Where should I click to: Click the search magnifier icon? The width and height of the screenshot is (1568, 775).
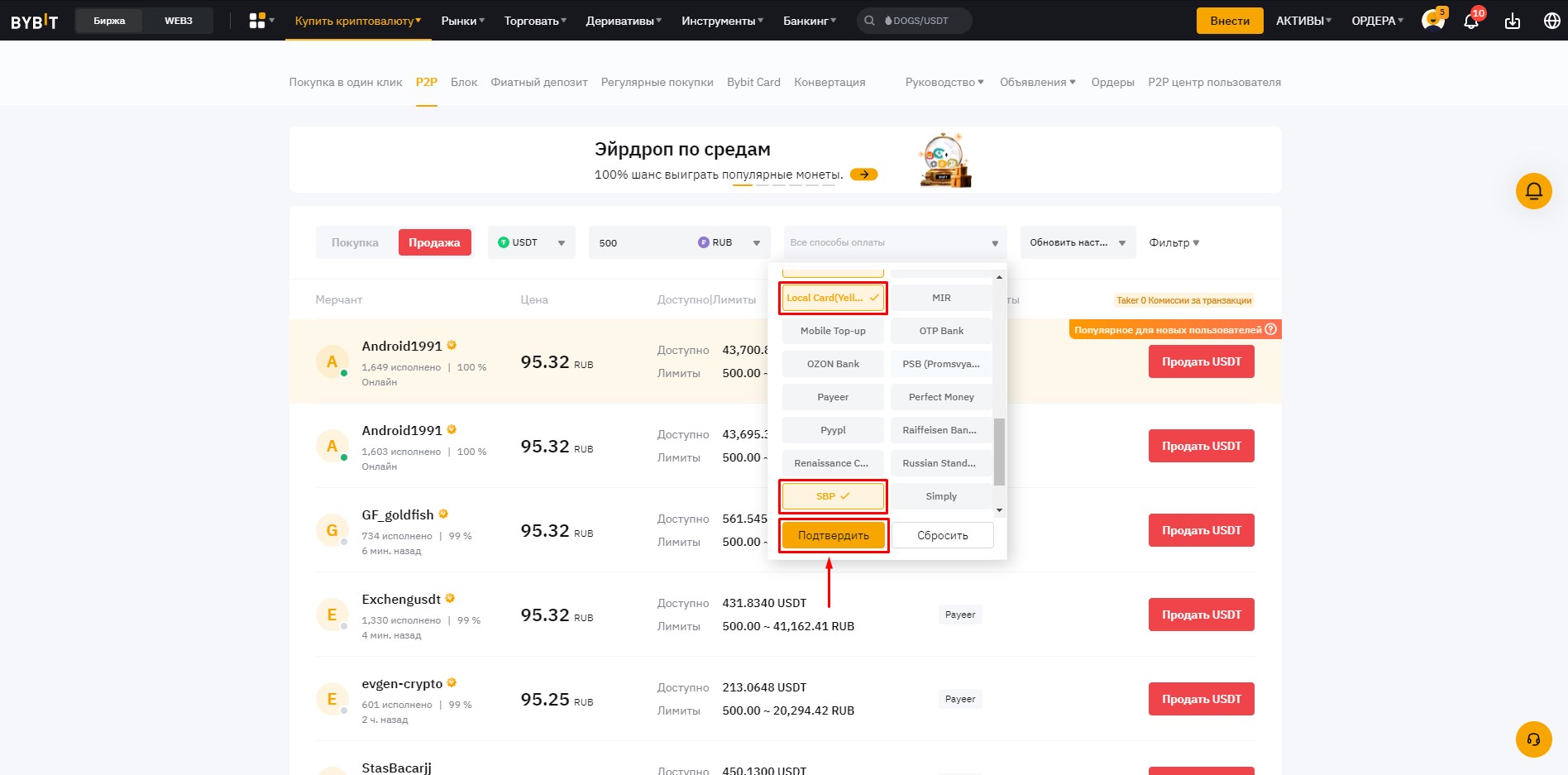(869, 21)
